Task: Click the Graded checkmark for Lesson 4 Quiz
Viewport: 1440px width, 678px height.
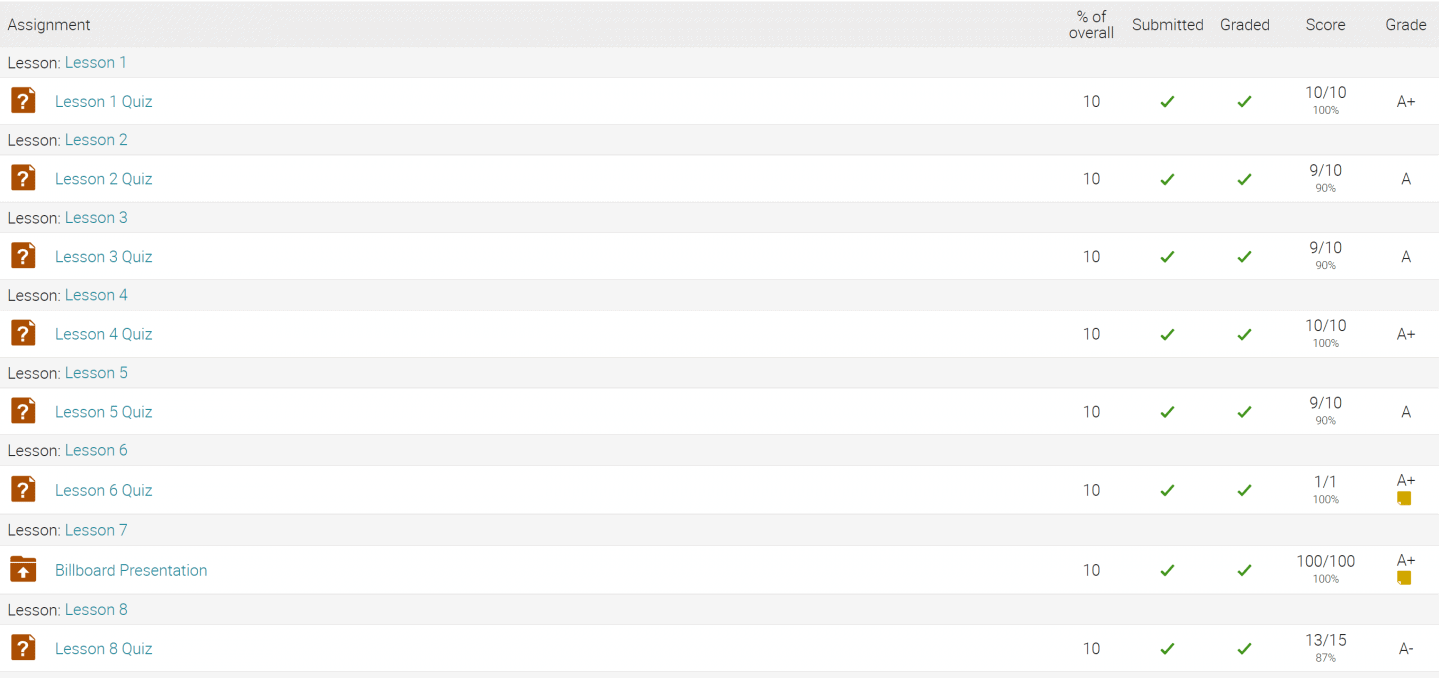Action: 1244,334
